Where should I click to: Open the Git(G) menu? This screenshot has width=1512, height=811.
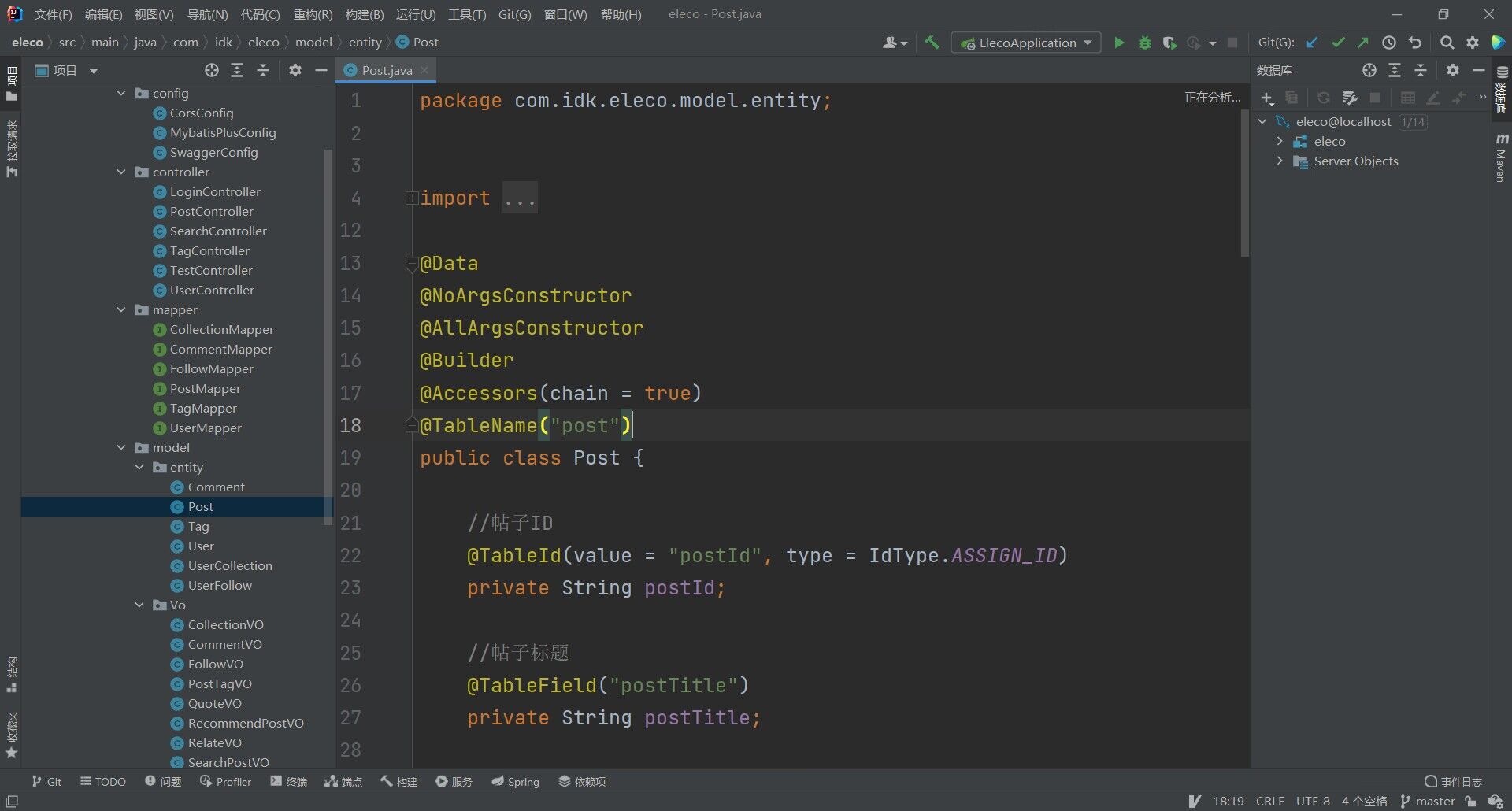click(514, 14)
